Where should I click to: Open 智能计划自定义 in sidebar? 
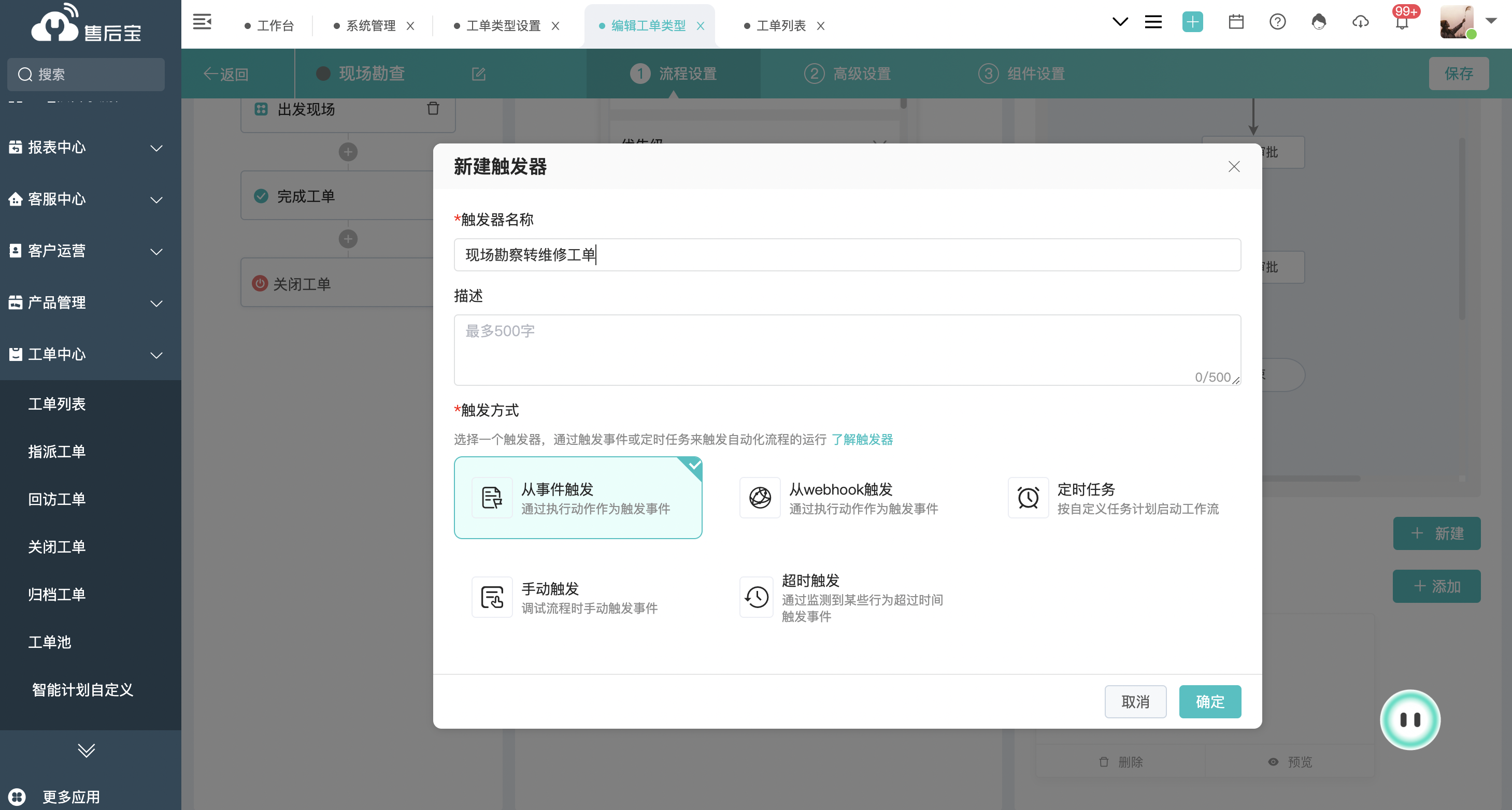[83, 690]
